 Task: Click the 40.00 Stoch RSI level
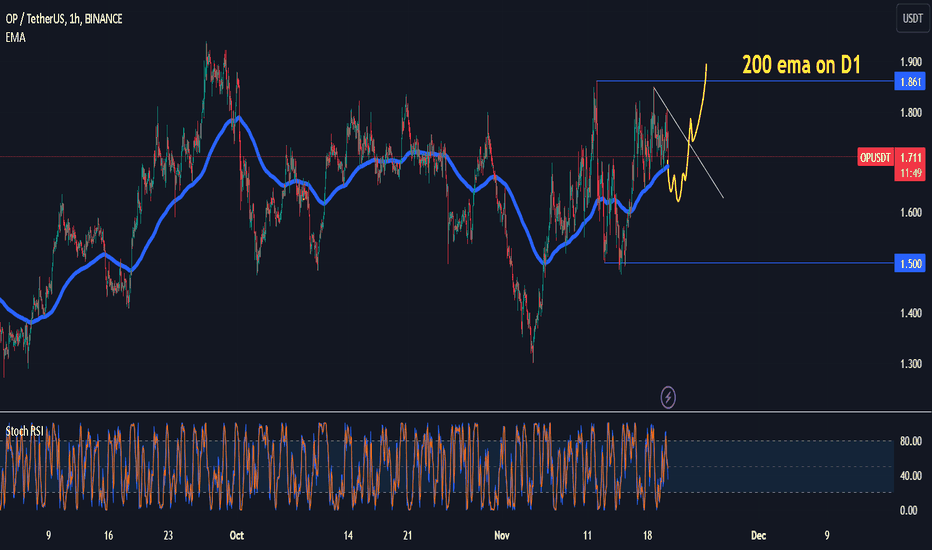pos(911,475)
